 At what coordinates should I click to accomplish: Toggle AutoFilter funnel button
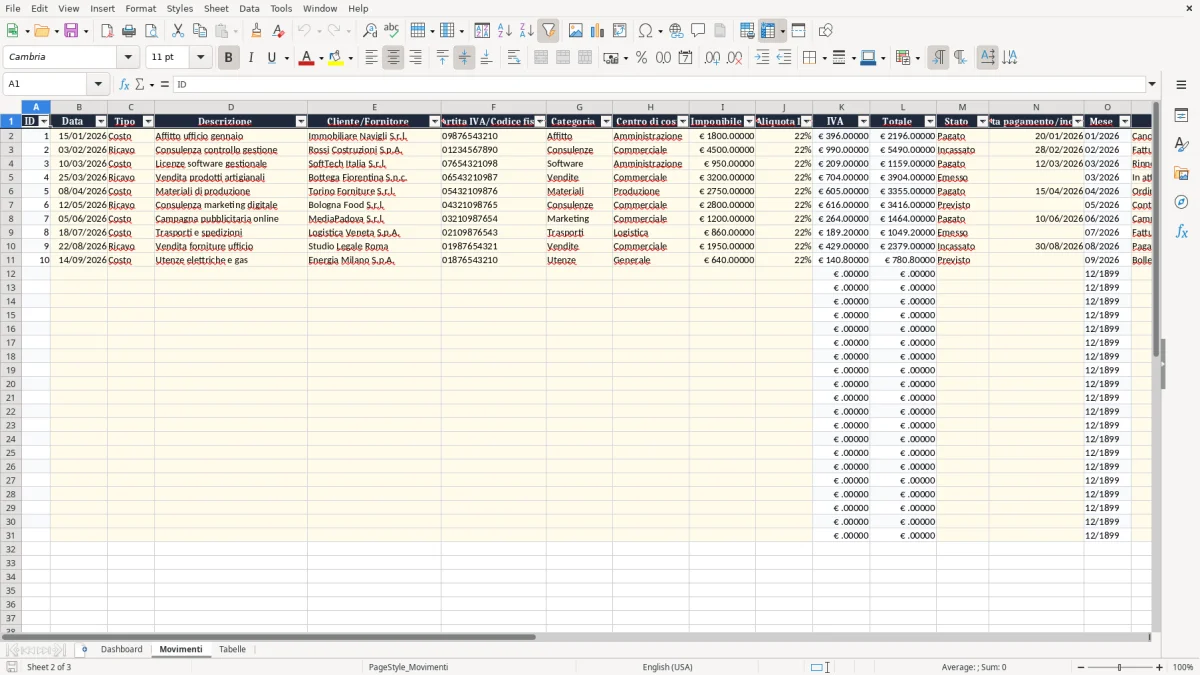tap(548, 31)
